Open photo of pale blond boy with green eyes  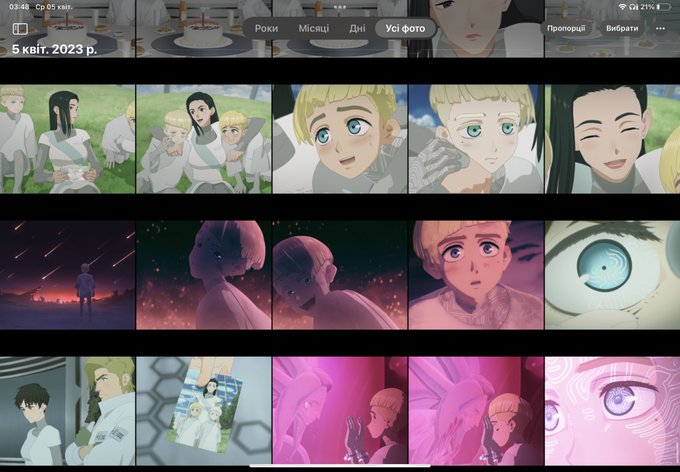point(476,139)
